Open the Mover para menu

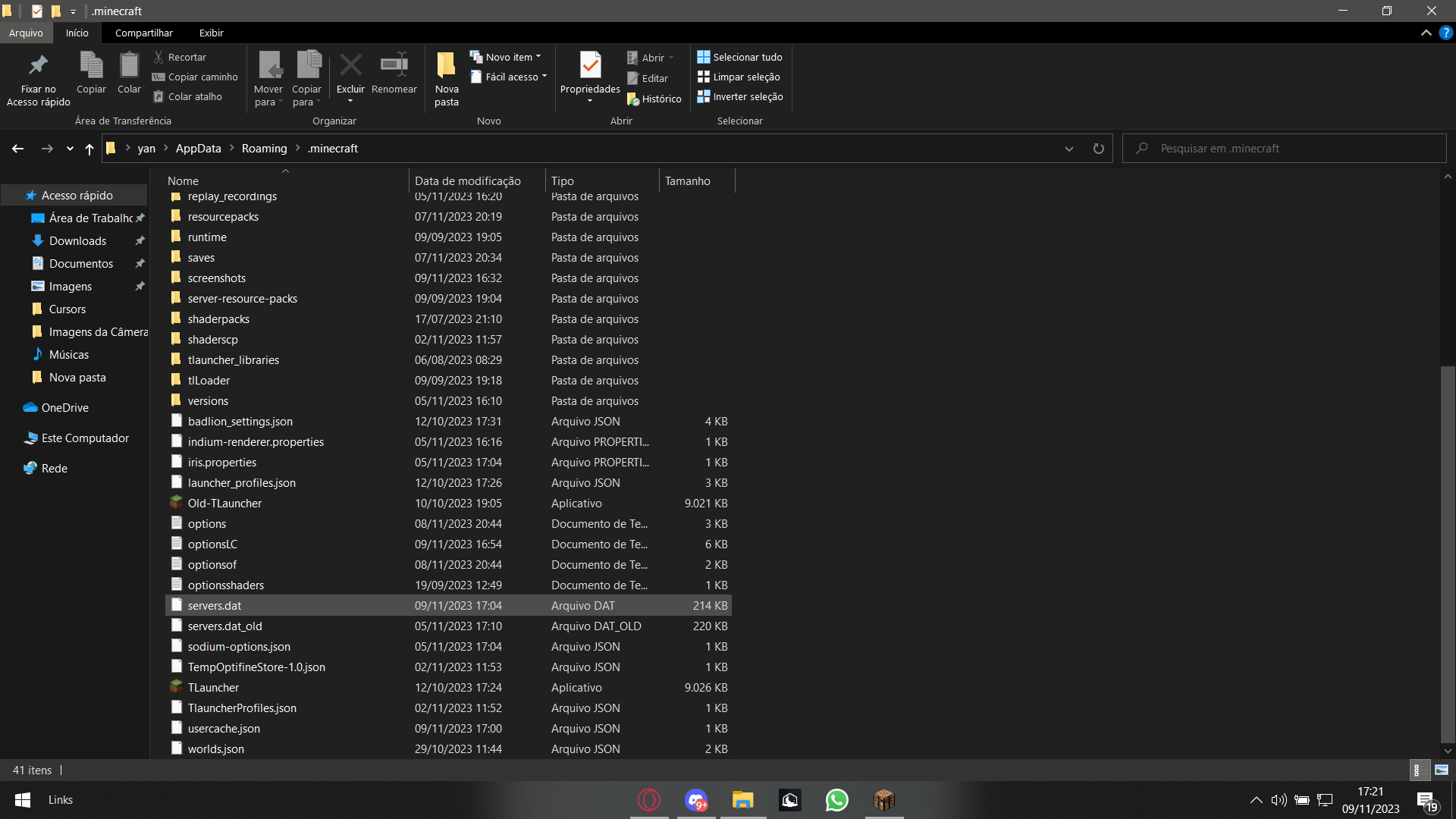click(x=268, y=79)
